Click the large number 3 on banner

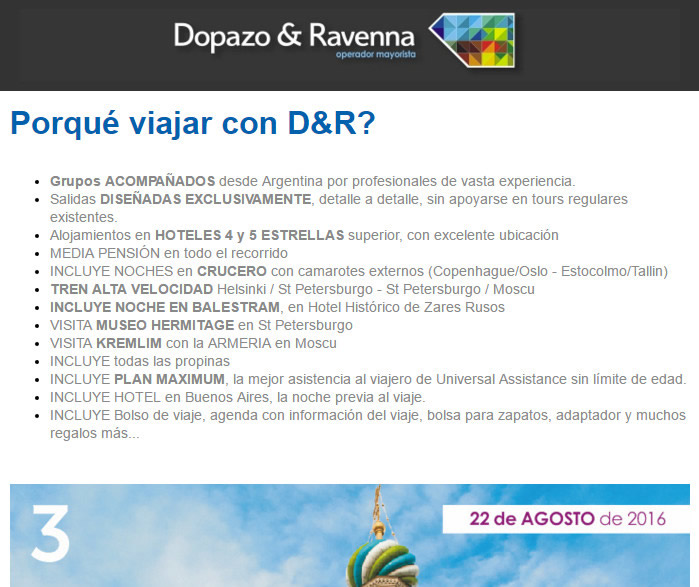coord(50,534)
